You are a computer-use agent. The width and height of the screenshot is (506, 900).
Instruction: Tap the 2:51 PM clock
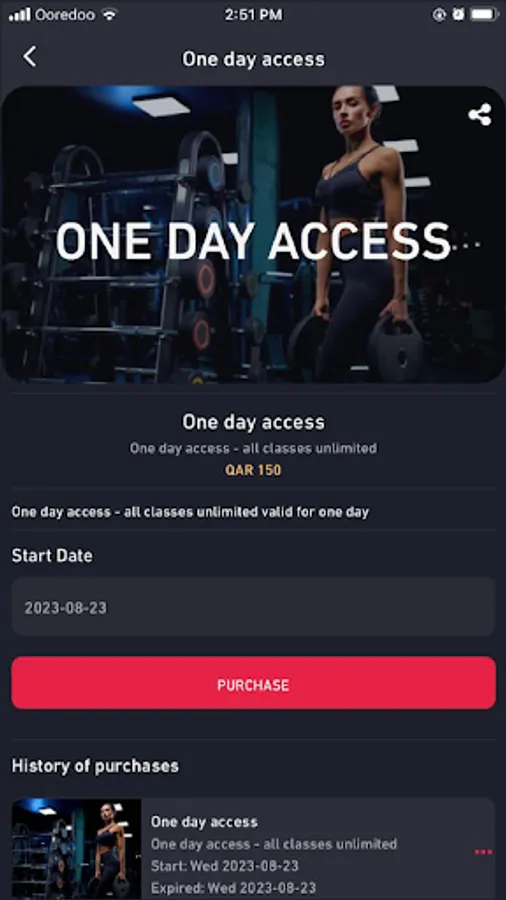pos(253,15)
